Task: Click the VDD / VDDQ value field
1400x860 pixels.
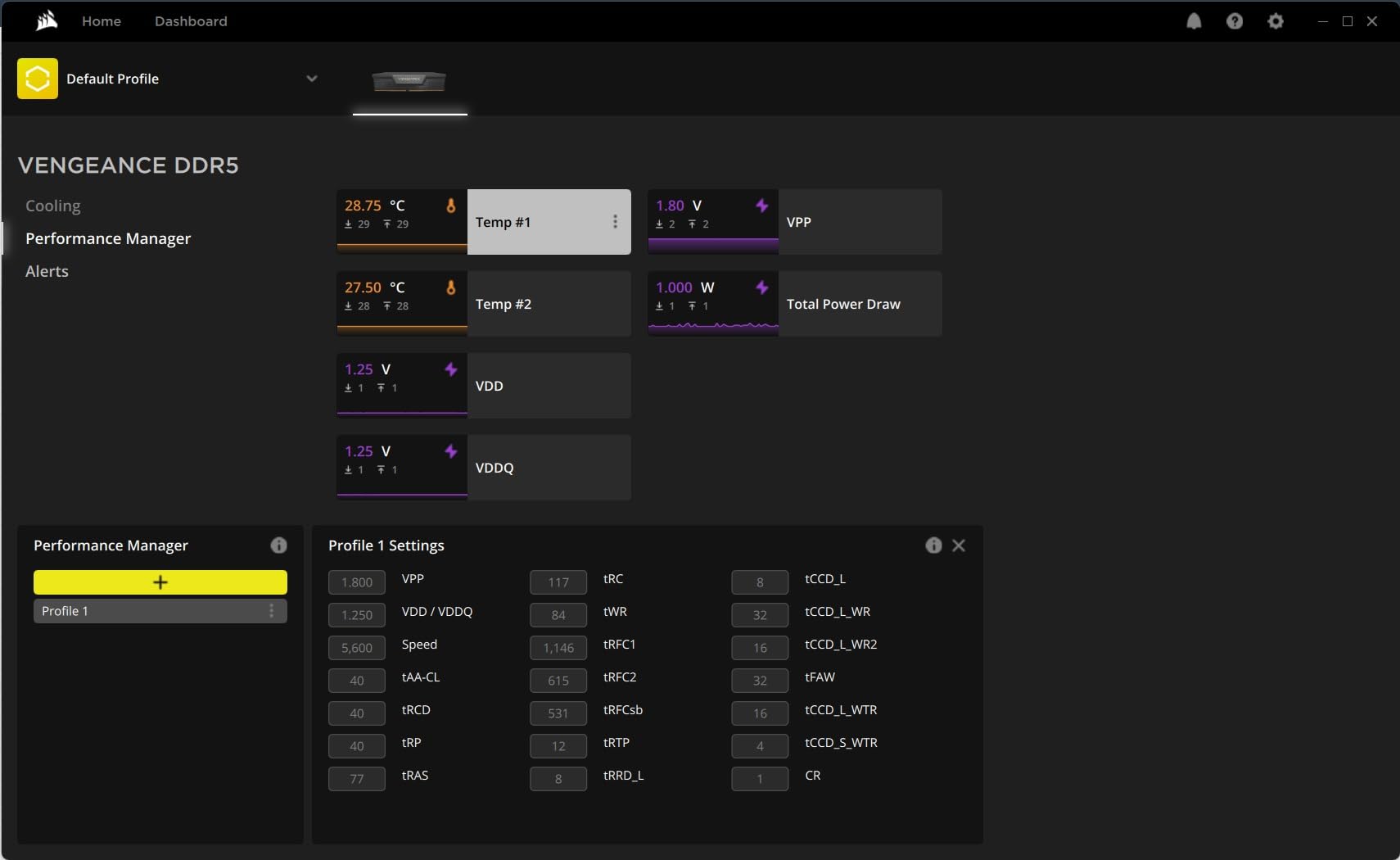Action: click(357, 615)
